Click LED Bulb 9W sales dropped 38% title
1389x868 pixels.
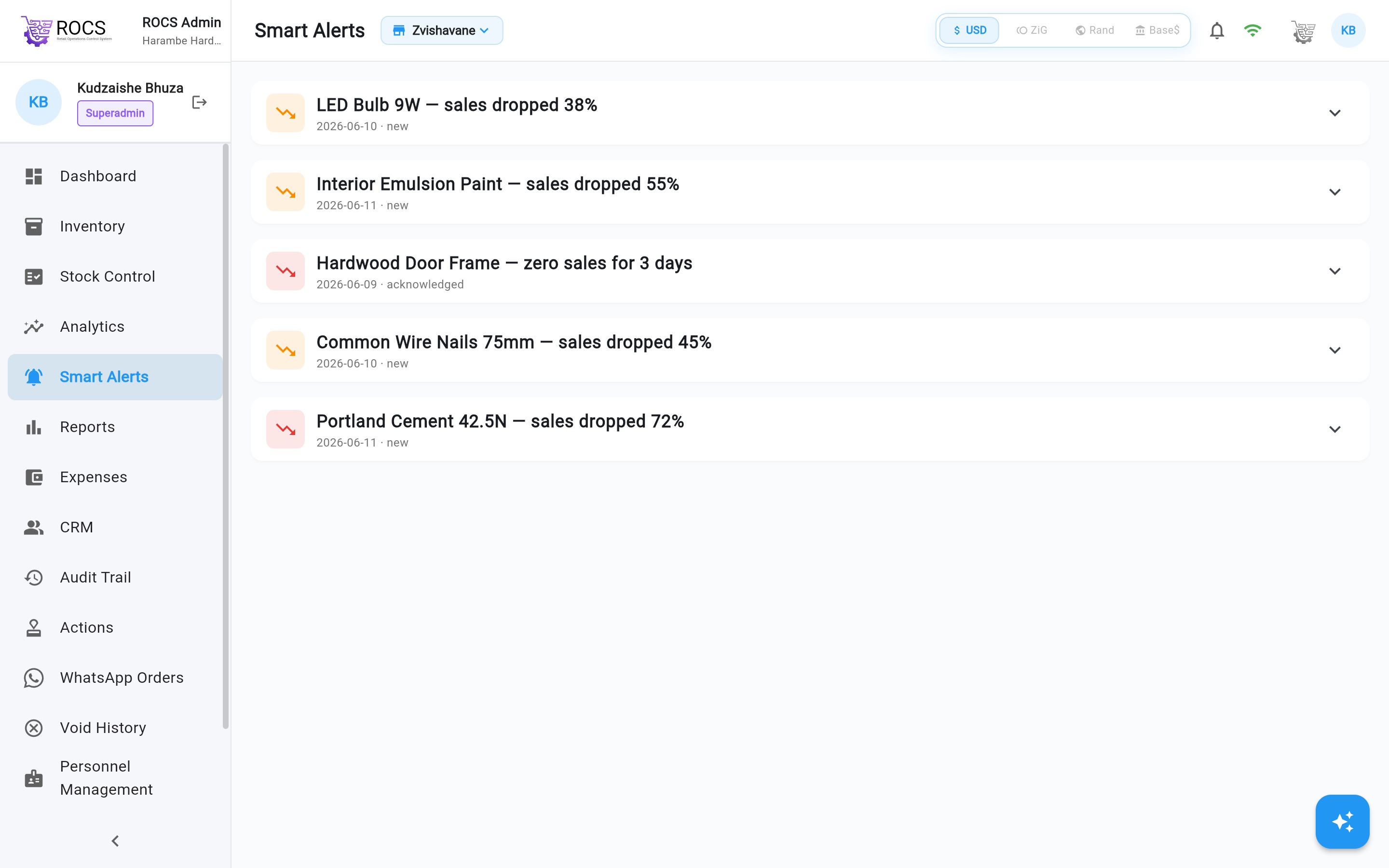[456, 105]
